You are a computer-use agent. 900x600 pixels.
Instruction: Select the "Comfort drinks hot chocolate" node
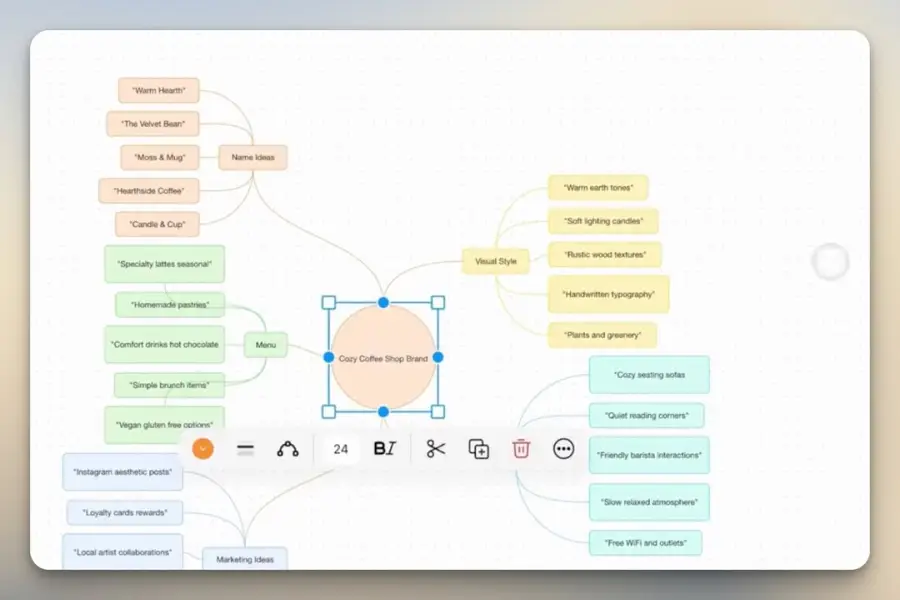[165, 344]
